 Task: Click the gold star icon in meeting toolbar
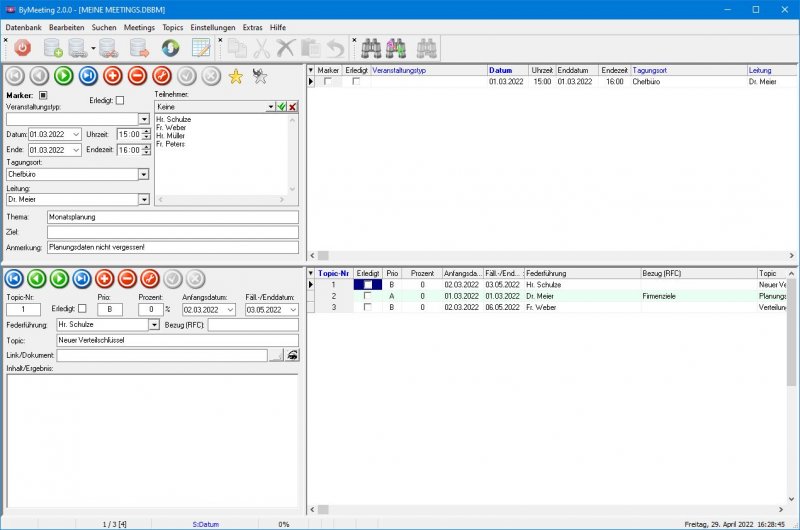pyautogui.click(x=236, y=76)
